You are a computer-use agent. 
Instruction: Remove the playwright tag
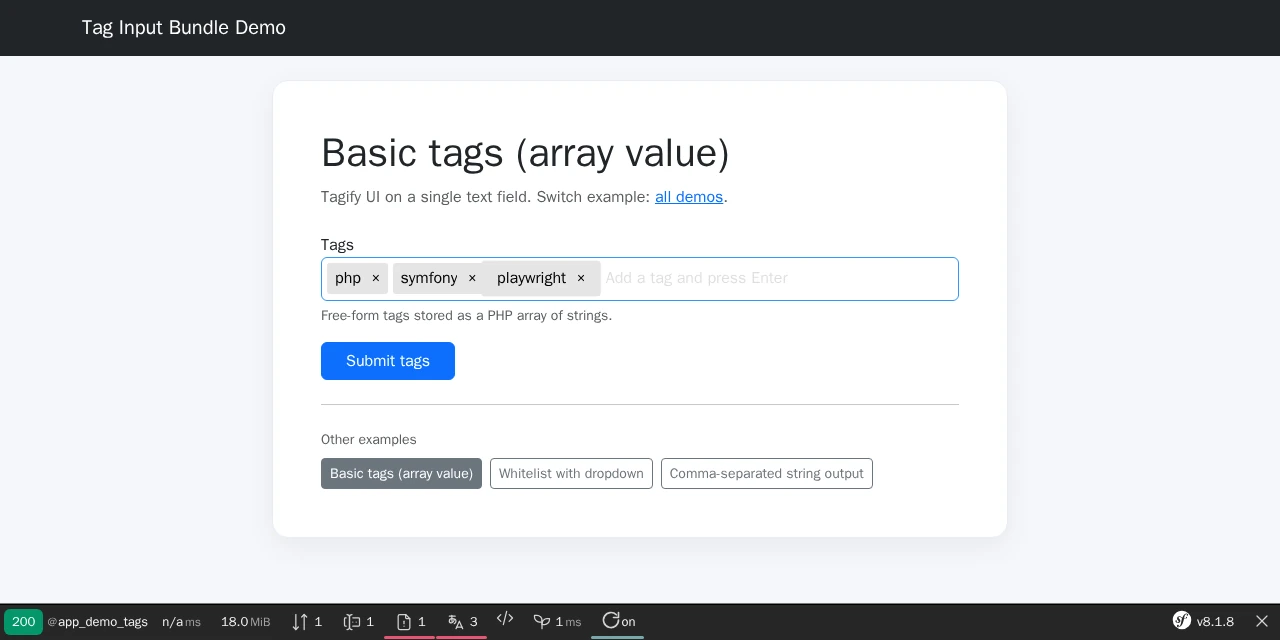pos(580,278)
